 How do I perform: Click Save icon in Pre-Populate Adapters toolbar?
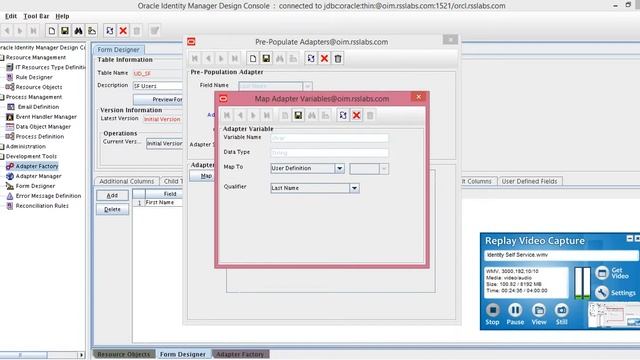[x=266, y=58]
